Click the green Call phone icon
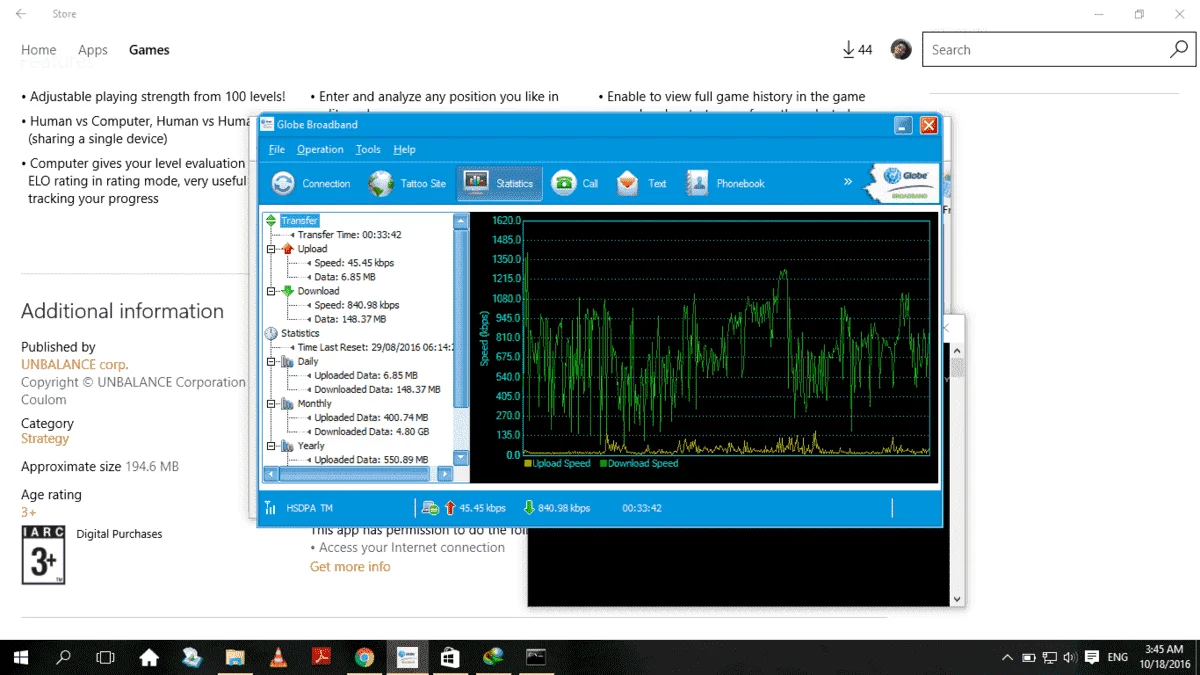The width and height of the screenshot is (1200, 675). tap(564, 184)
